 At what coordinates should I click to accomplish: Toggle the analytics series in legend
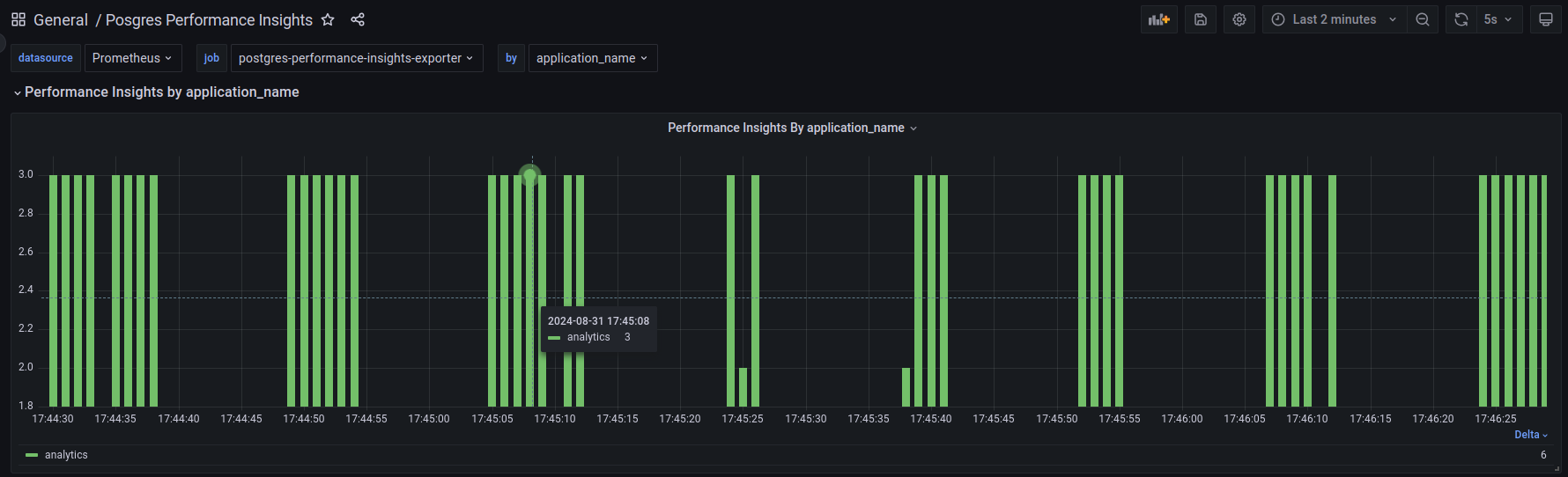pyautogui.click(x=66, y=455)
